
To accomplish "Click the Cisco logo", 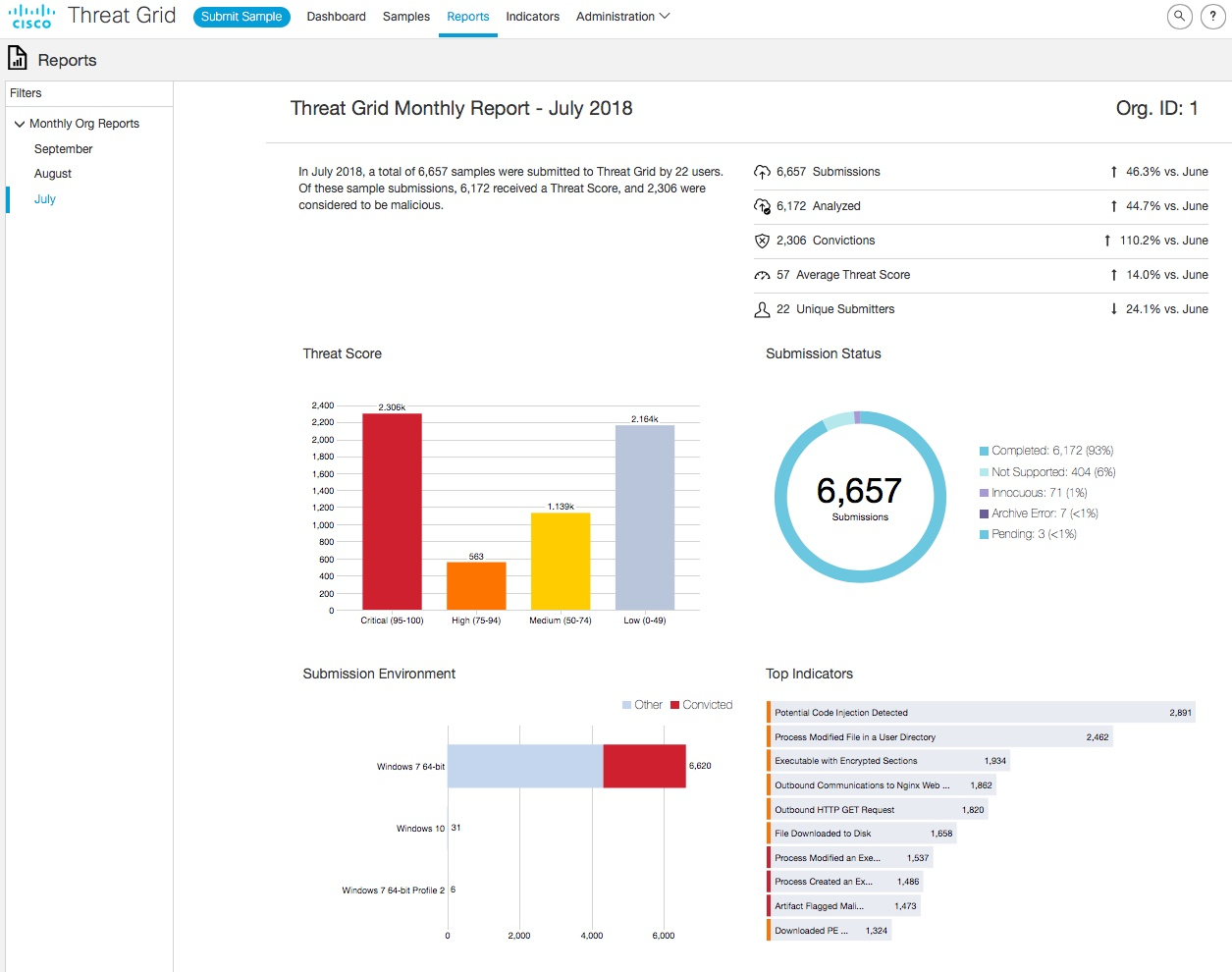I will (31, 17).
